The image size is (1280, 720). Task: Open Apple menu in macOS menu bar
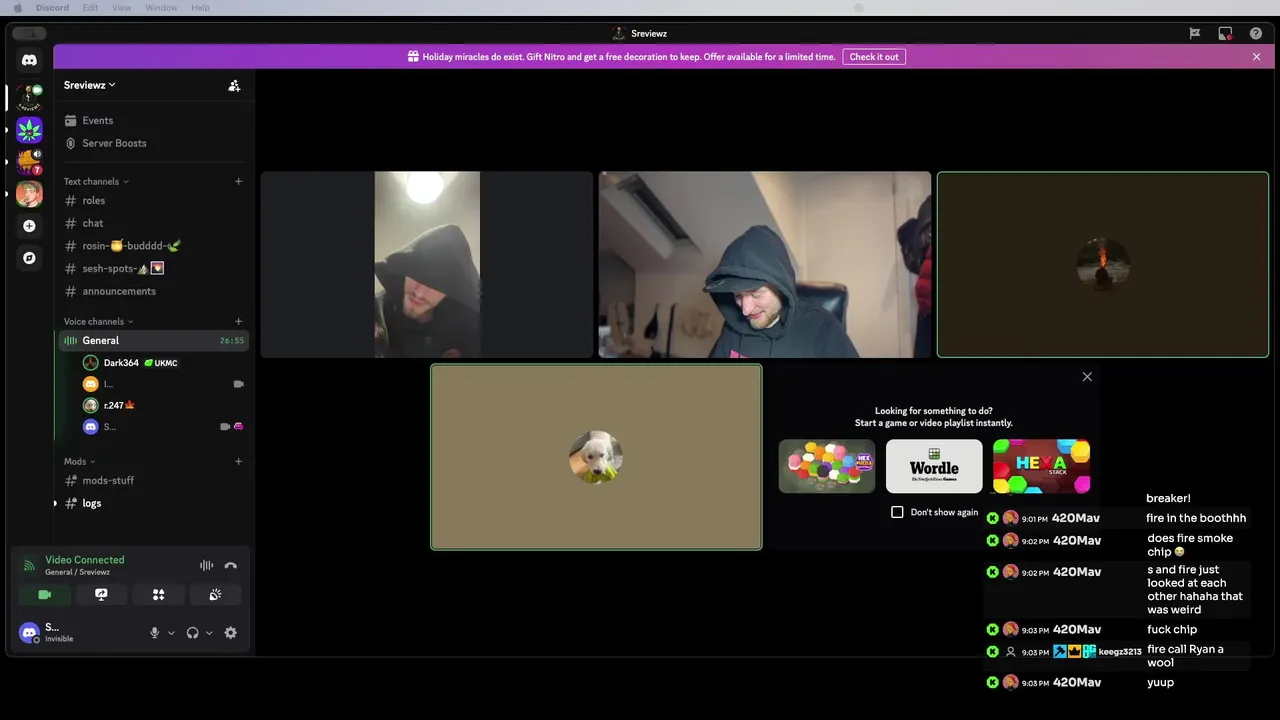click(17, 8)
